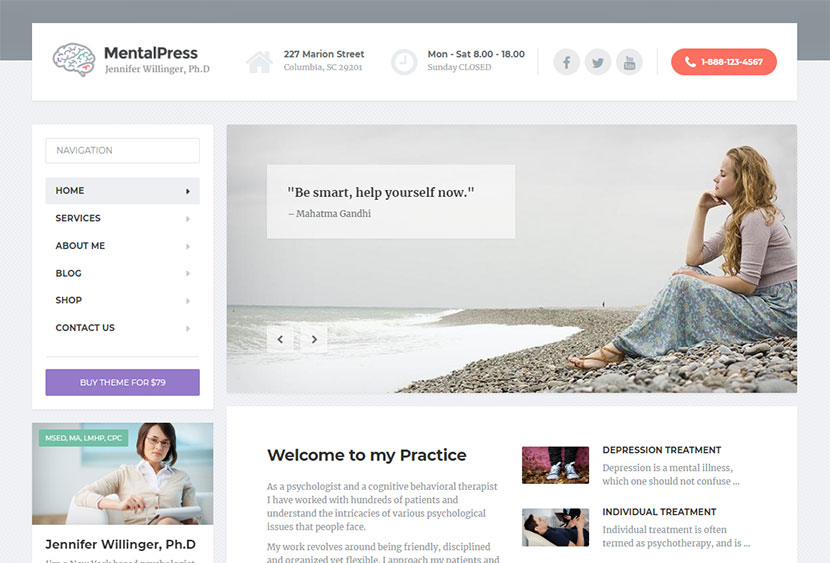The width and height of the screenshot is (830, 563).
Task: Expand the Services menu arrow
Action: (188, 219)
